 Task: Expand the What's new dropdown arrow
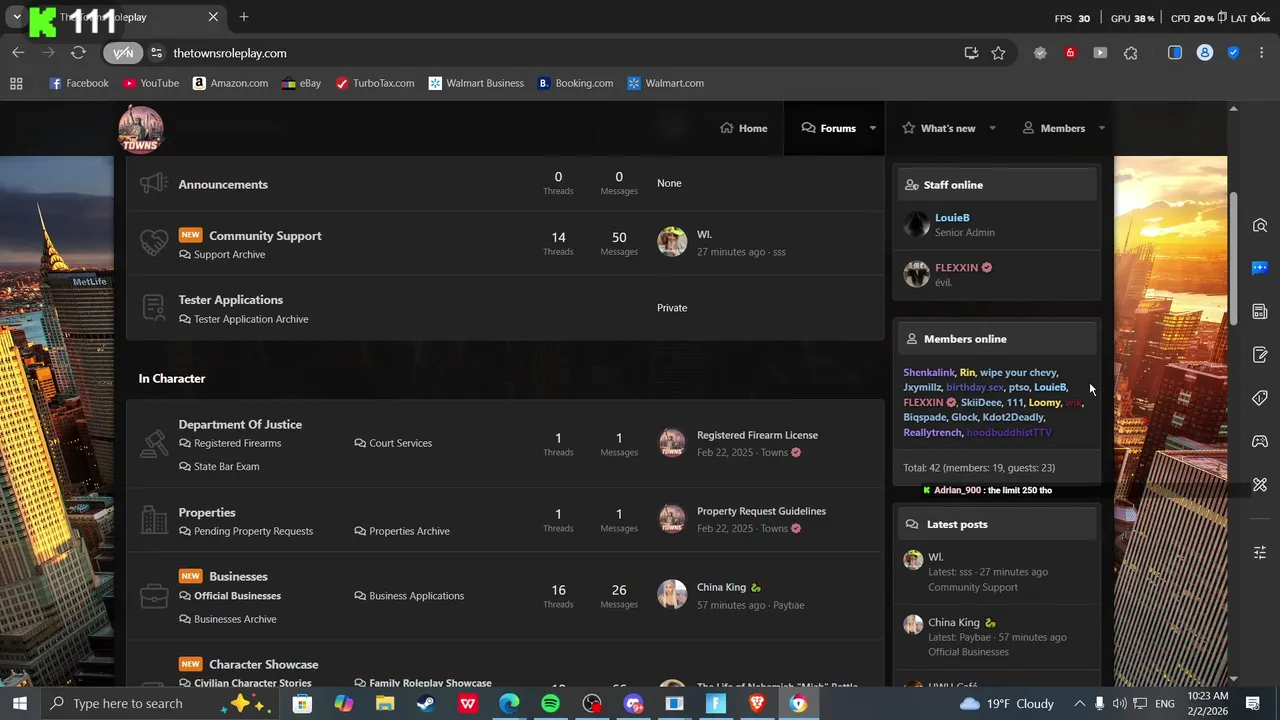pyautogui.click(x=992, y=128)
